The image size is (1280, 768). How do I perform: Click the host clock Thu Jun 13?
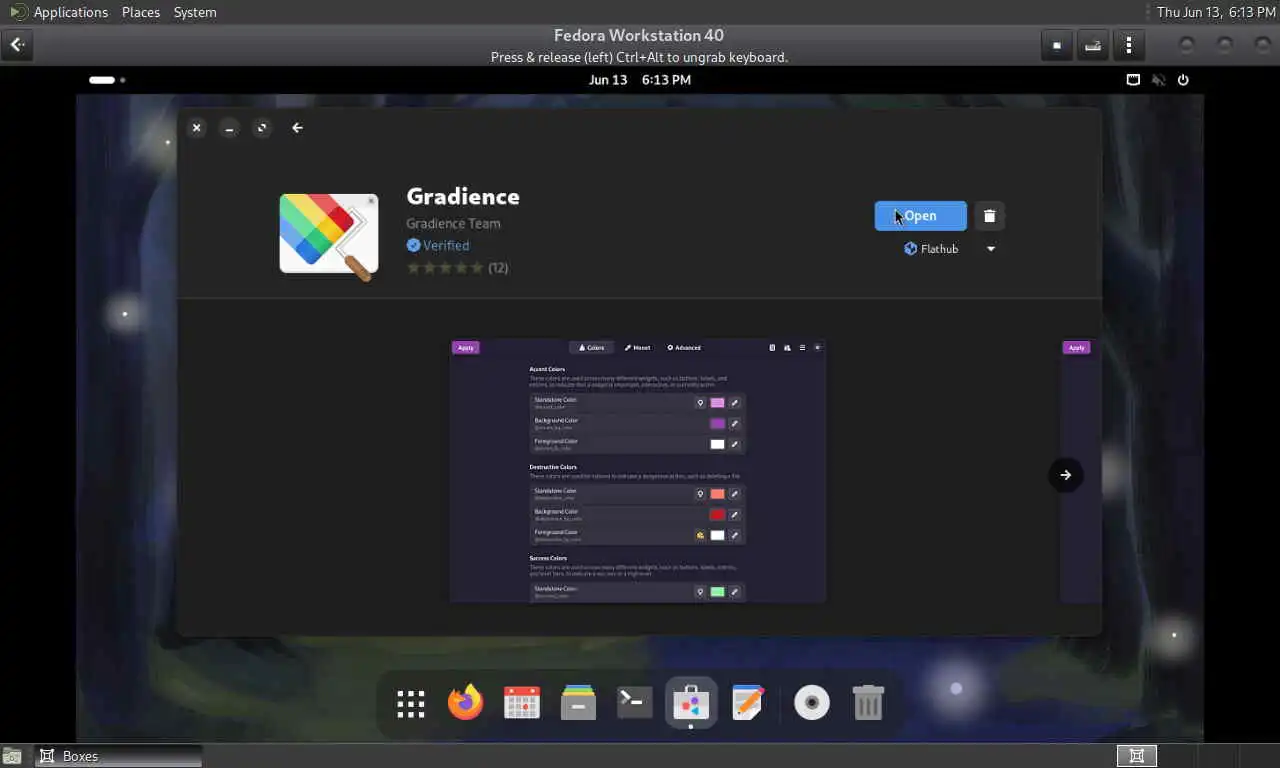coord(1216,12)
